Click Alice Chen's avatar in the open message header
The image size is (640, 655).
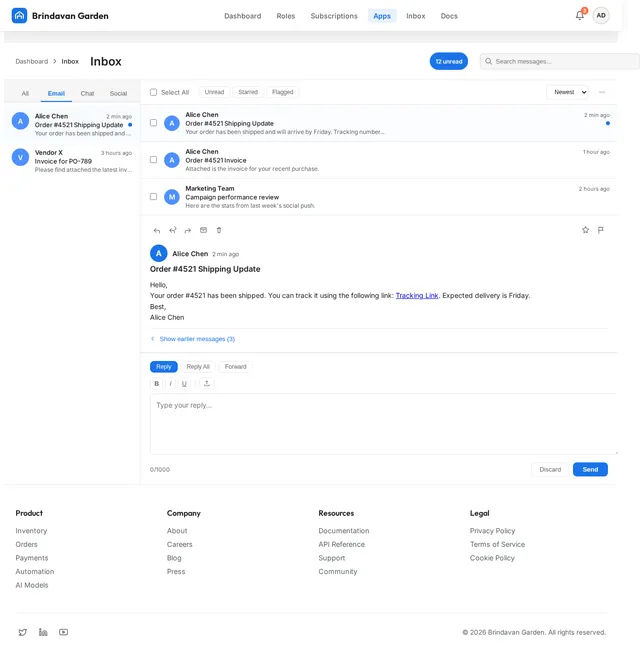pos(159,254)
